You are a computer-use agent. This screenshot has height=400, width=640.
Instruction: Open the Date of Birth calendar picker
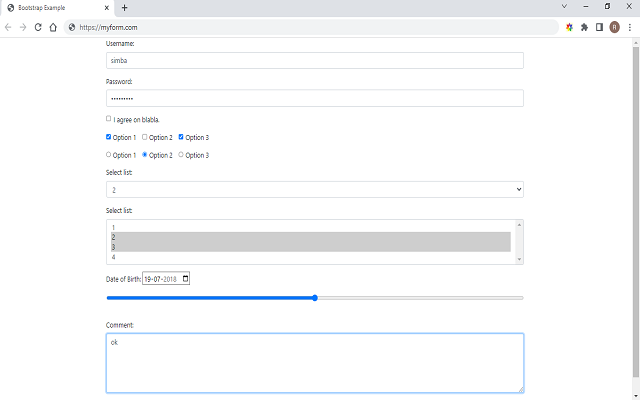coord(185,278)
